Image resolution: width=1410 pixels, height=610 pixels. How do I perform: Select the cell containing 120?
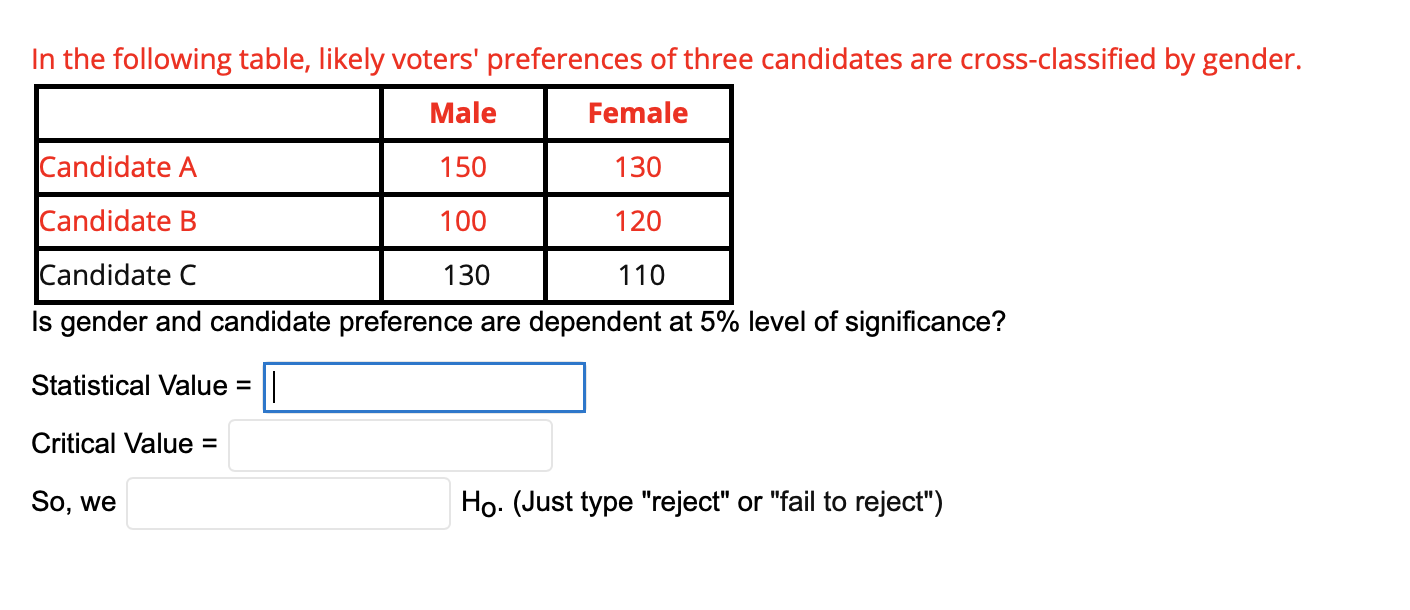637,221
